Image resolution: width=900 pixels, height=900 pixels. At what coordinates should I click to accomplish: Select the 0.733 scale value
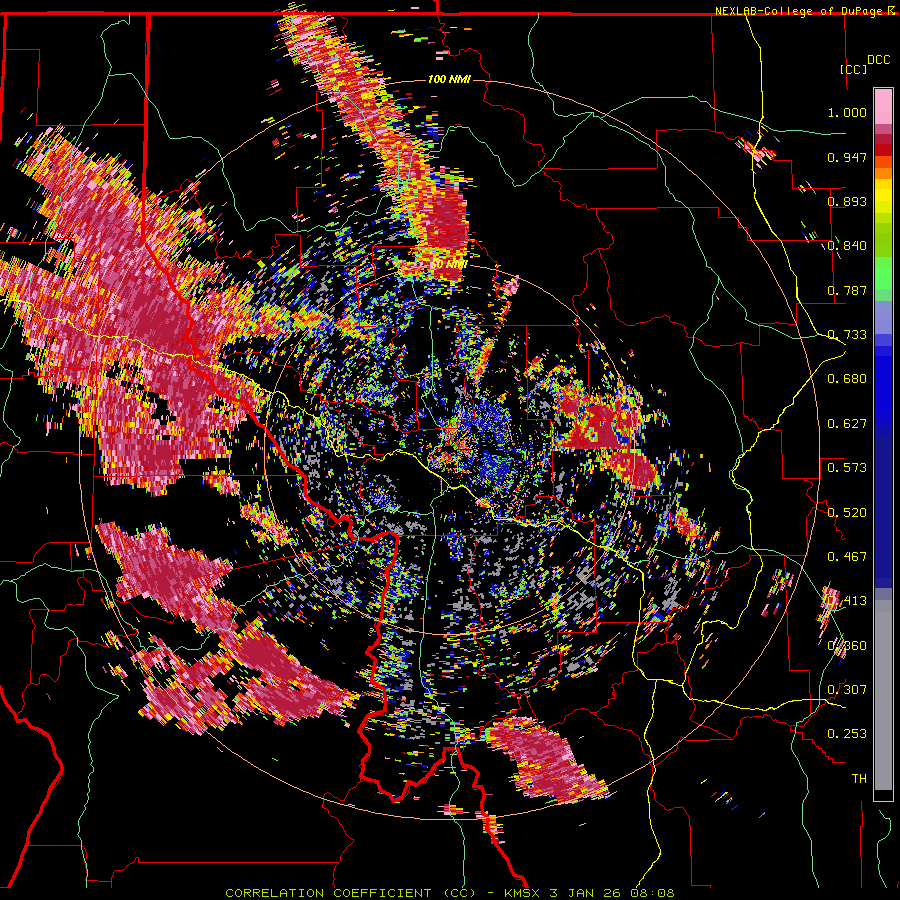(x=847, y=335)
